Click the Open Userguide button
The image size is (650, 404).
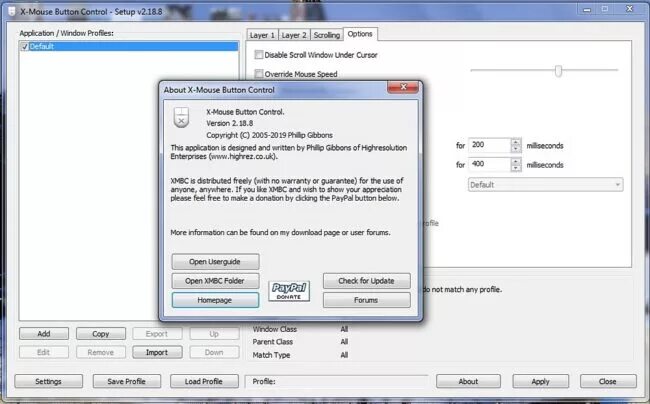(x=215, y=261)
